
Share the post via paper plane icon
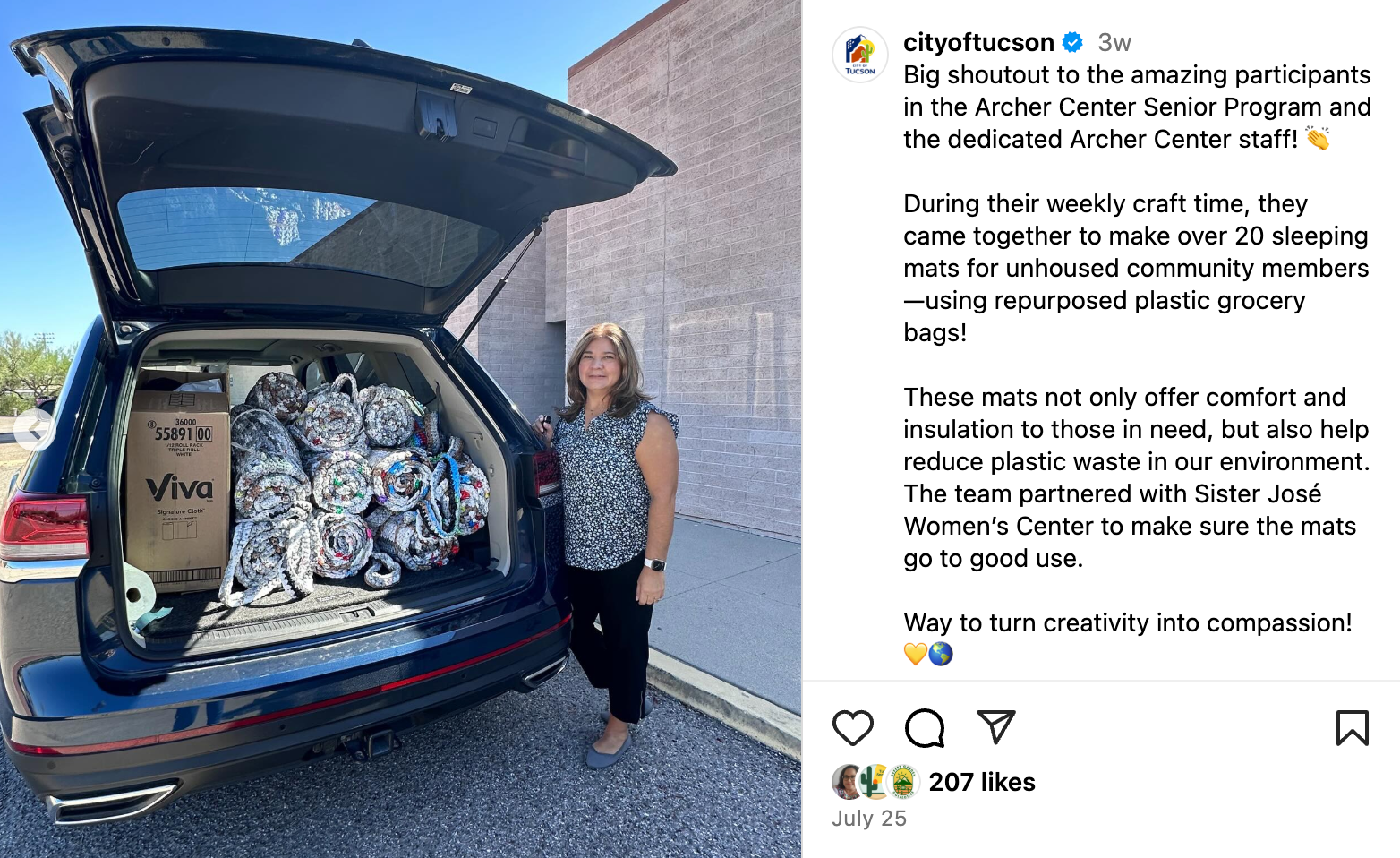[x=995, y=727]
